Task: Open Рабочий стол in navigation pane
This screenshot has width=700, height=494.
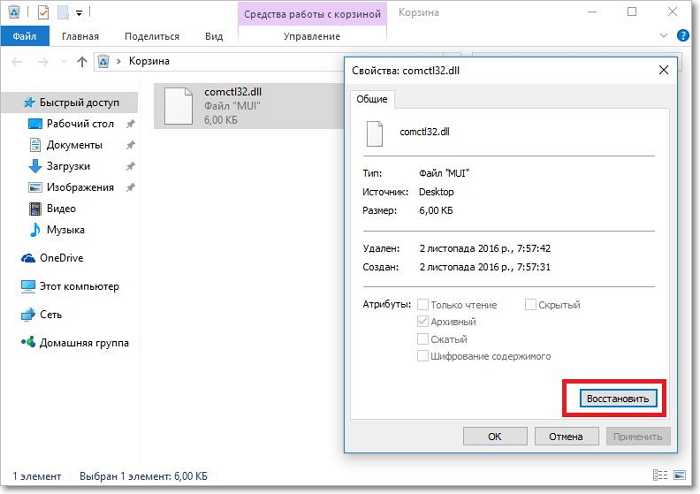Action: coord(80,124)
